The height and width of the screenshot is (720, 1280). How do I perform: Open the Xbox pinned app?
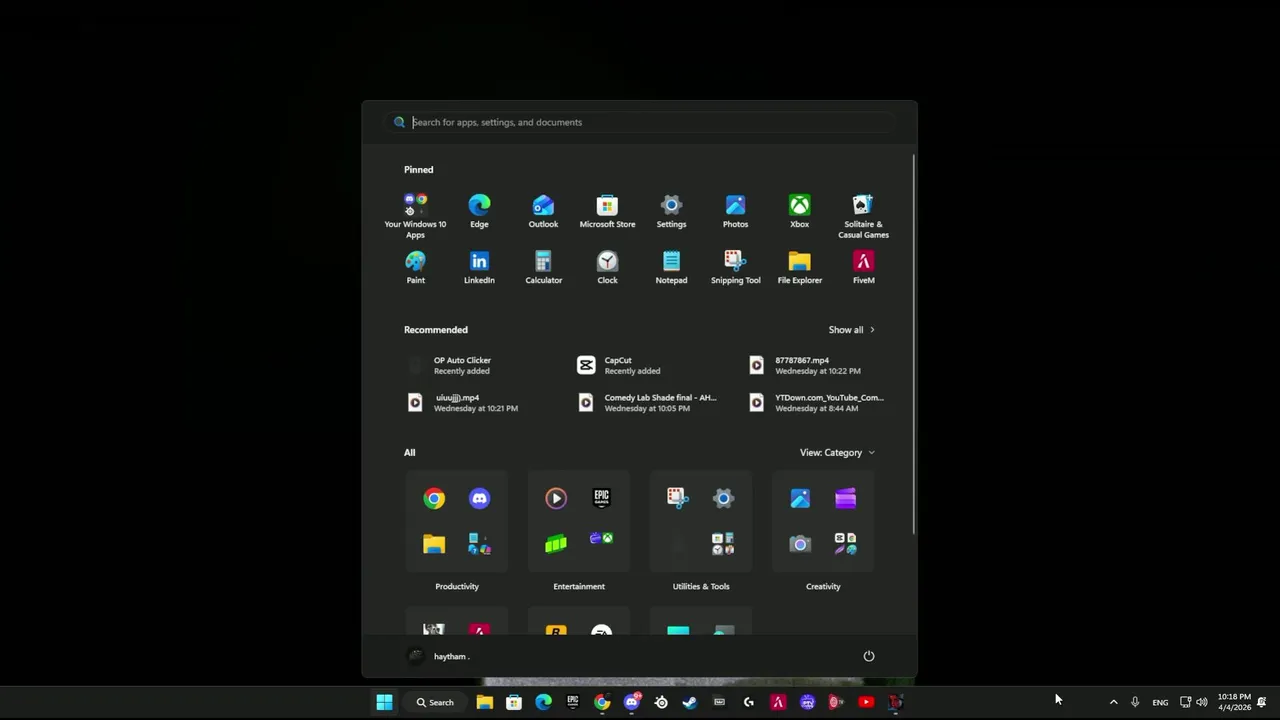(799, 211)
